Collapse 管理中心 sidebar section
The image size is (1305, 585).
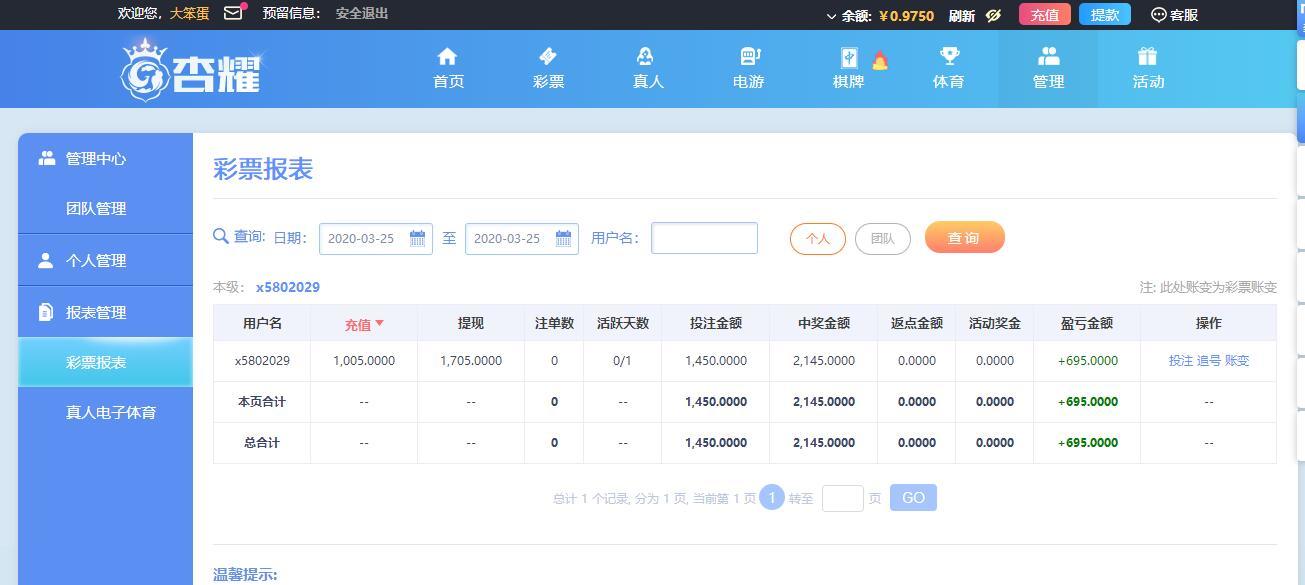[105, 158]
